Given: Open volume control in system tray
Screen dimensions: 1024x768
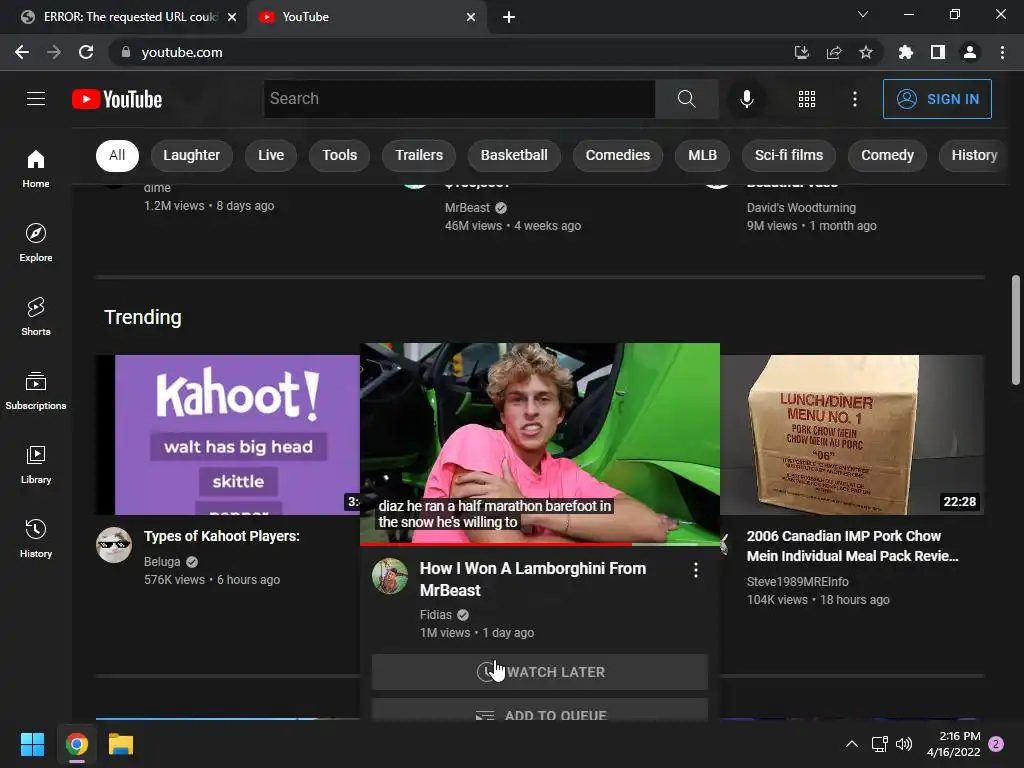Looking at the screenshot, I should click(x=904, y=744).
